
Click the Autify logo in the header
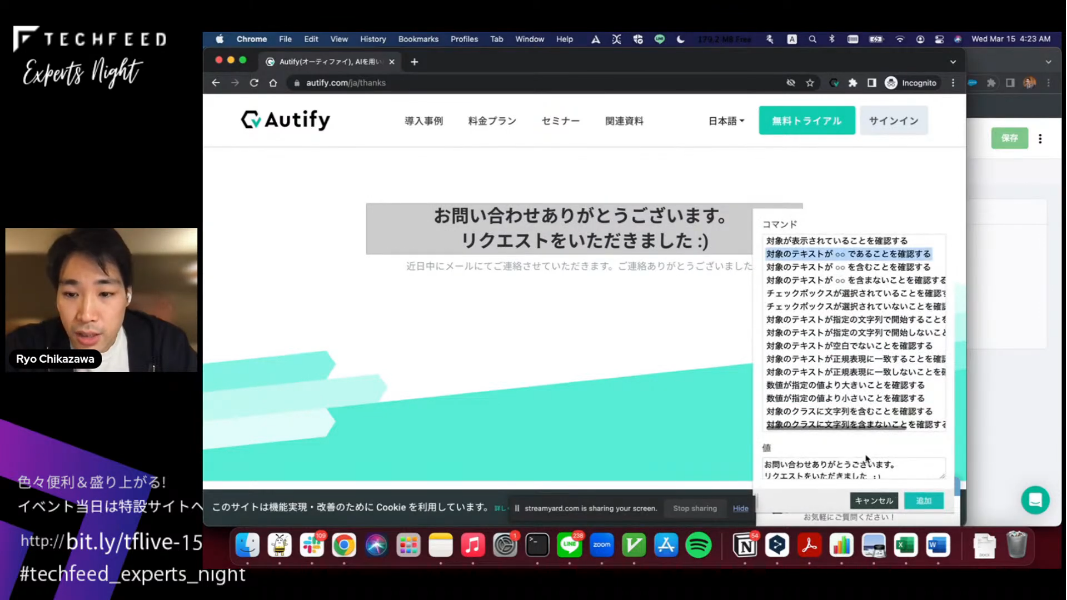(285, 120)
